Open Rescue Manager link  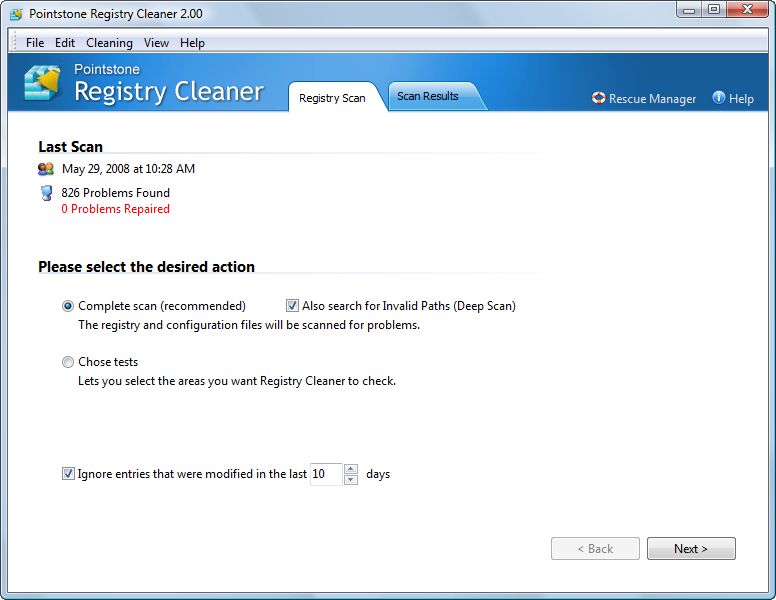(652, 99)
